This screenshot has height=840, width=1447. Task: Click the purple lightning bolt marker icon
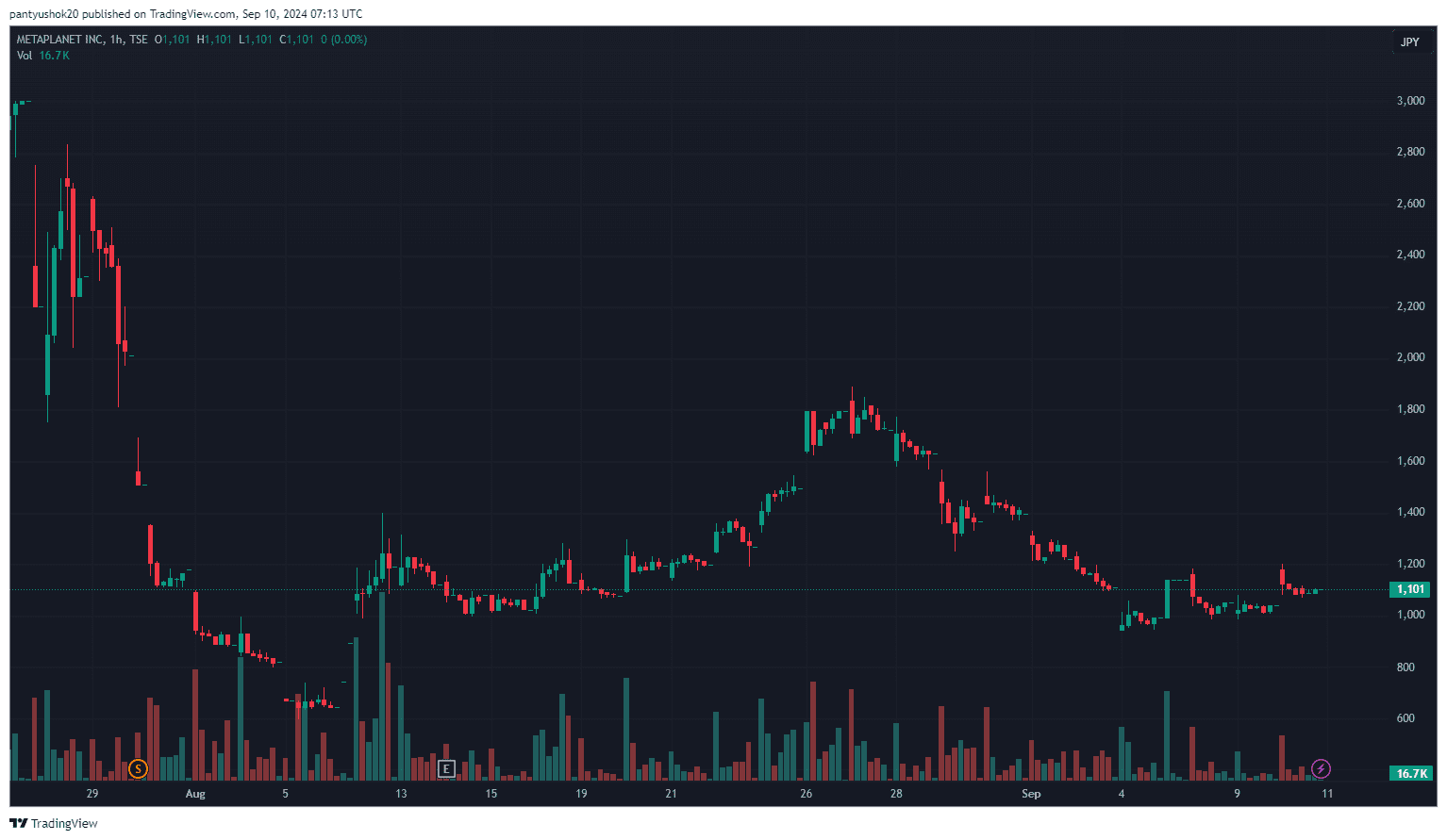click(1321, 769)
